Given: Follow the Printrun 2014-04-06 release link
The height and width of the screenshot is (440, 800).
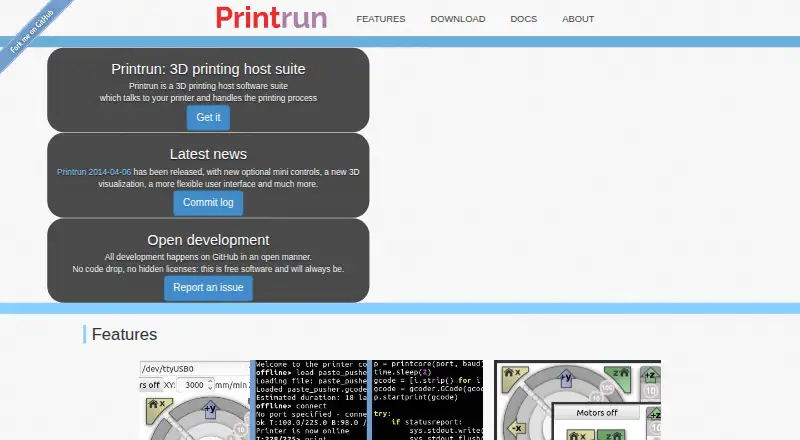Looking at the screenshot, I should pyautogui.click(x=94, y=172).
